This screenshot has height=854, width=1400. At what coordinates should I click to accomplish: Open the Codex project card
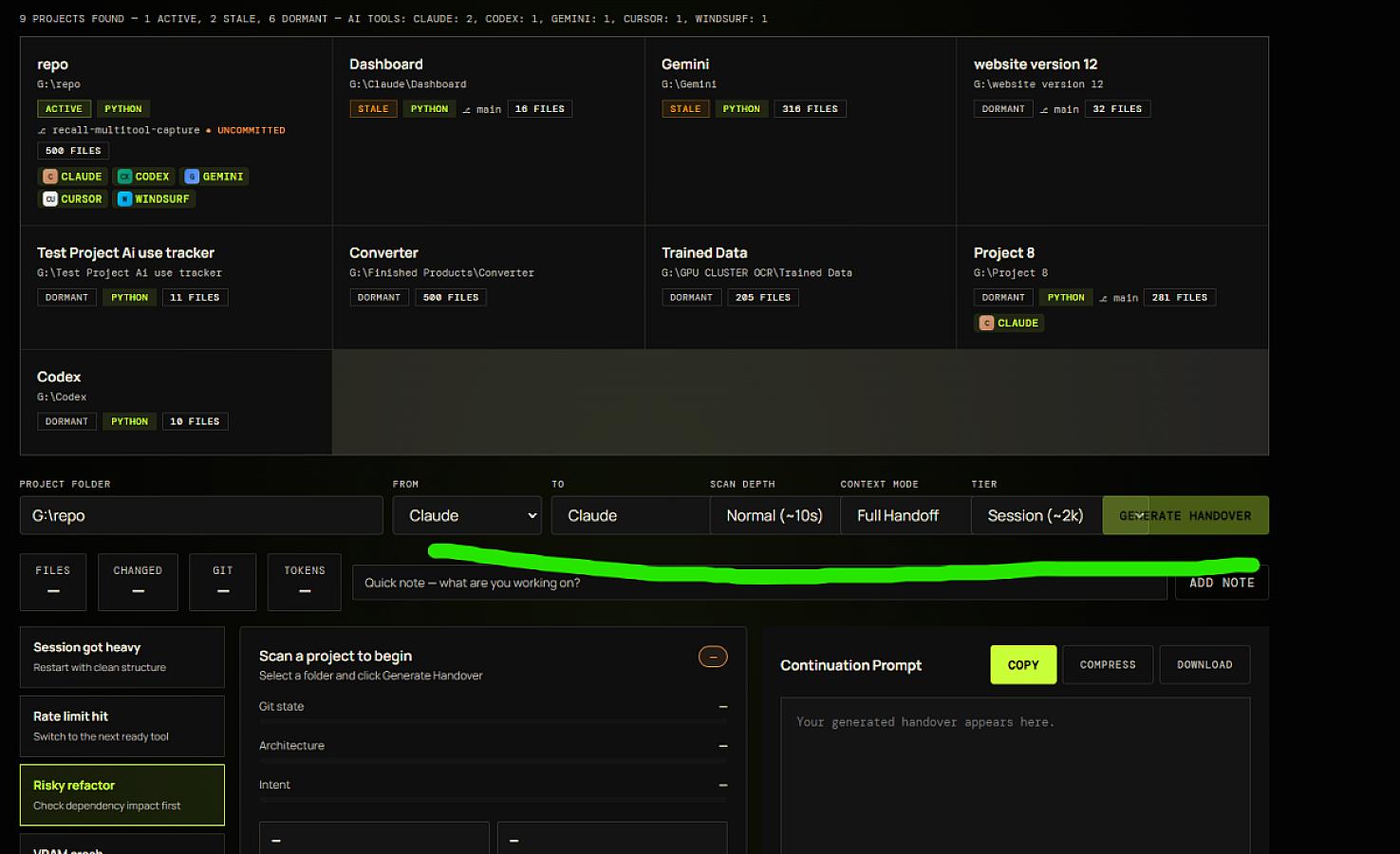click(177, 402)
